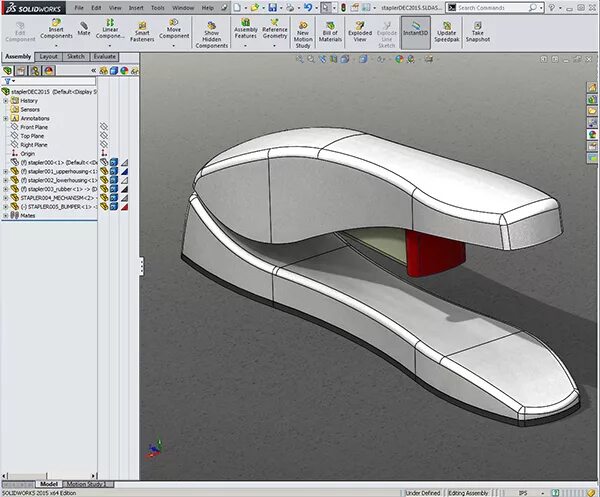Select the Front Plane item
This screenshot has height=497, width=600.
pyautogui.click(x=34, y=127)
